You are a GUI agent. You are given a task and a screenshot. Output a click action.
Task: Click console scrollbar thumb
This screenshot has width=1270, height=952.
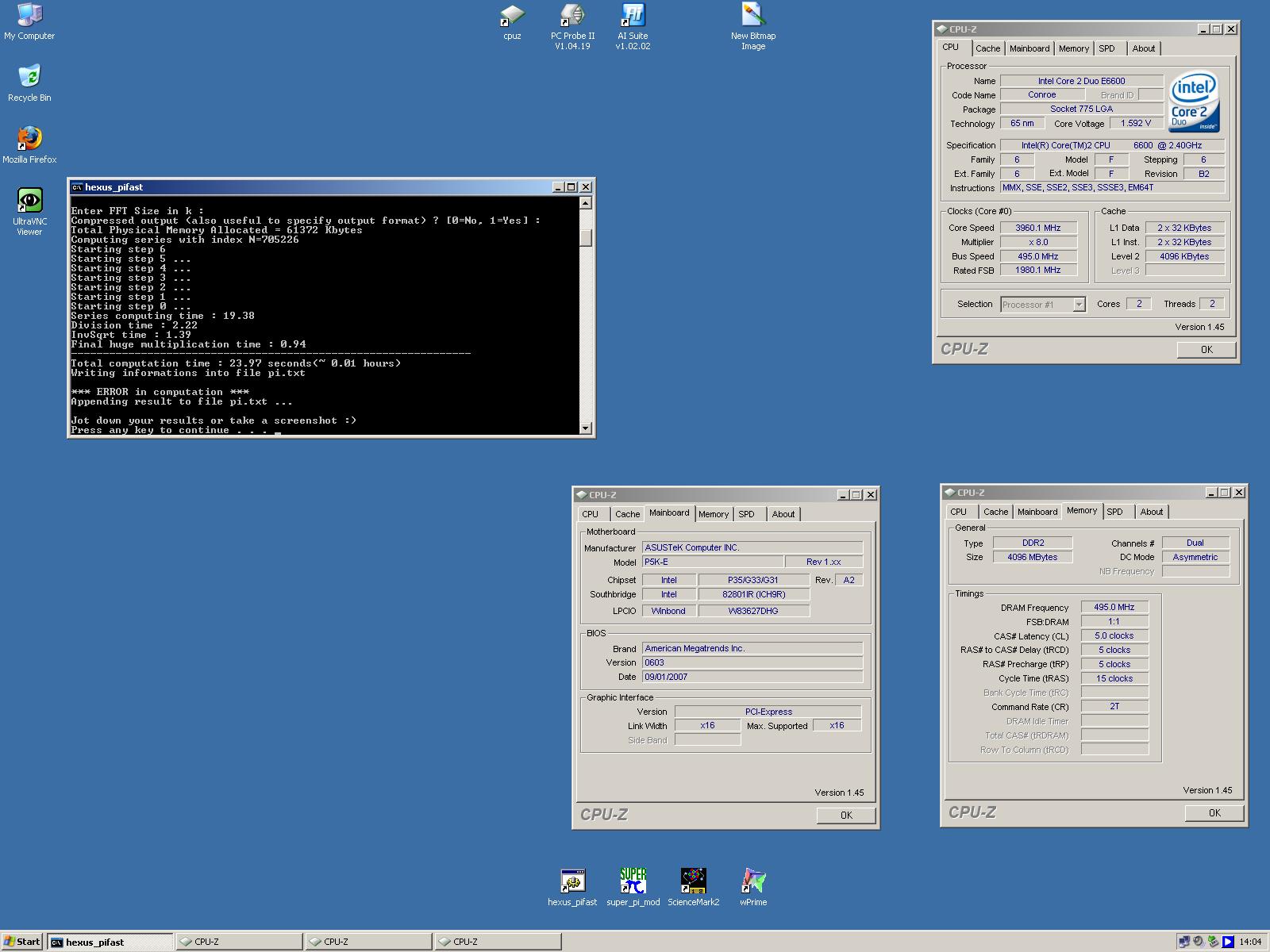click(586, 237)
